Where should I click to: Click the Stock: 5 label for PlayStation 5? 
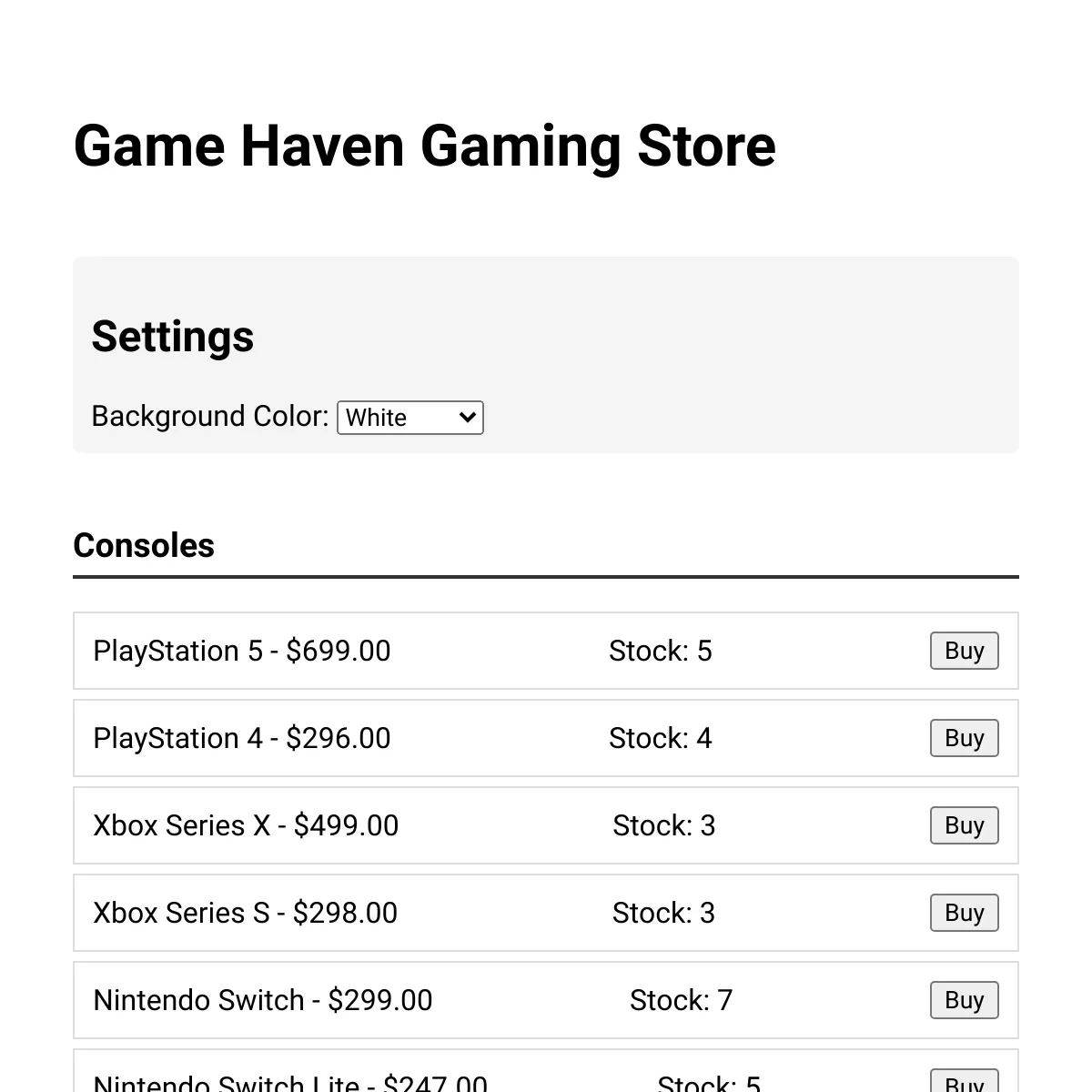click(x=661, y=651)
